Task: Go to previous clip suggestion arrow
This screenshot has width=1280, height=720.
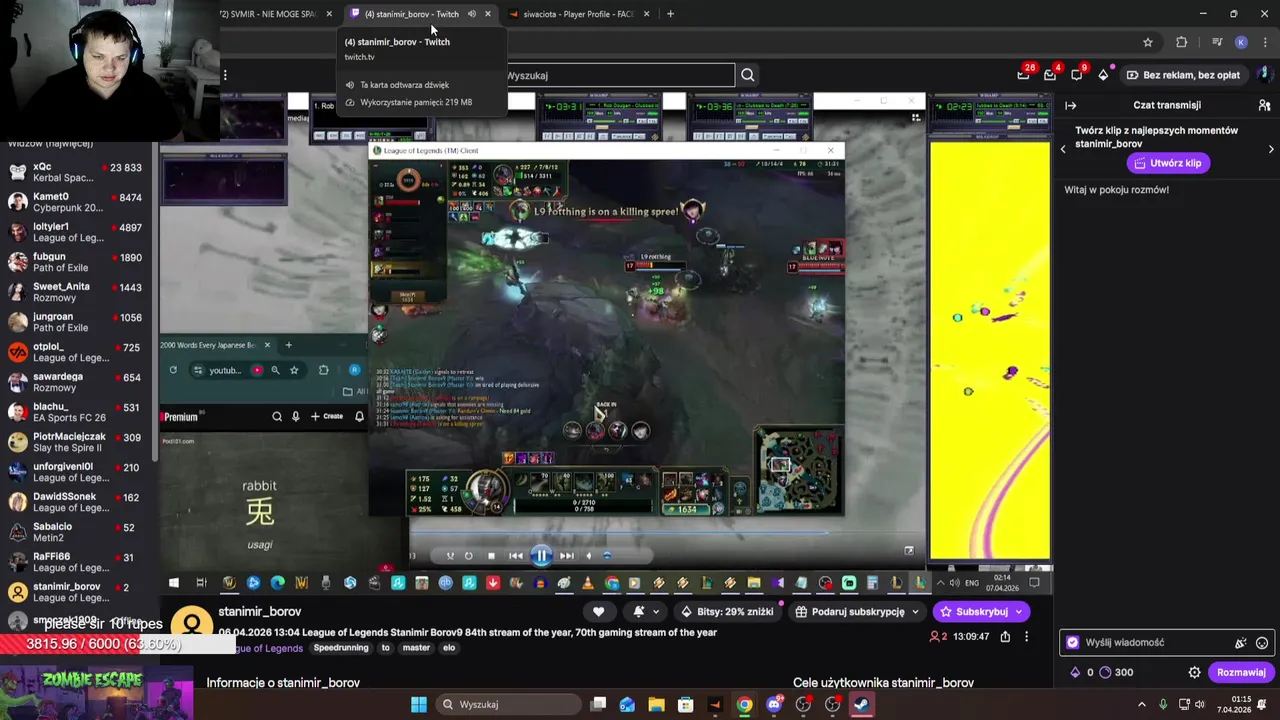Action: (1063, 149)
